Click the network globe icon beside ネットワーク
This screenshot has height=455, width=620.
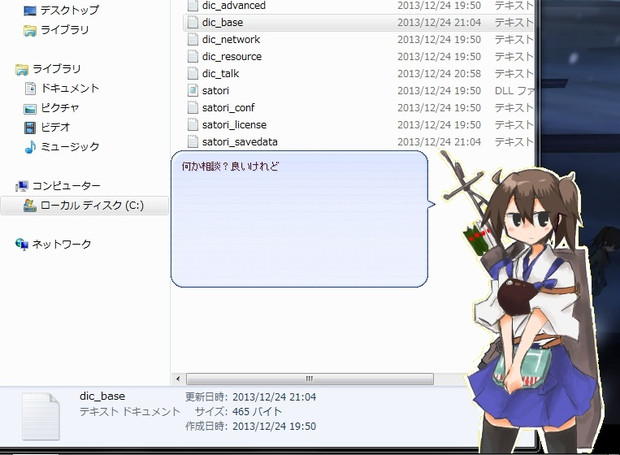coord(22,244)
